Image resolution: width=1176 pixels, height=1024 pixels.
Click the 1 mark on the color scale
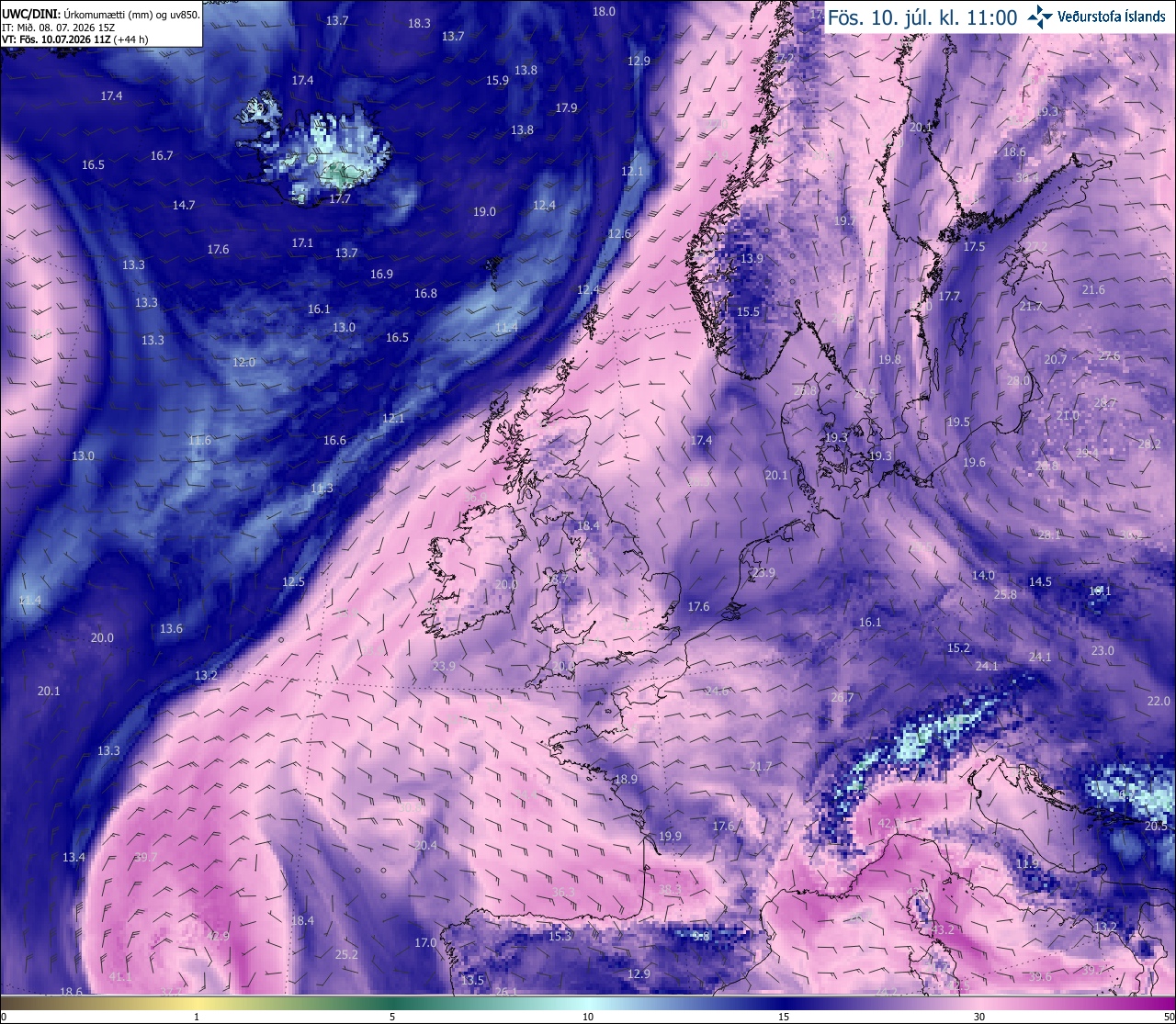click(x=197, y=1017)
